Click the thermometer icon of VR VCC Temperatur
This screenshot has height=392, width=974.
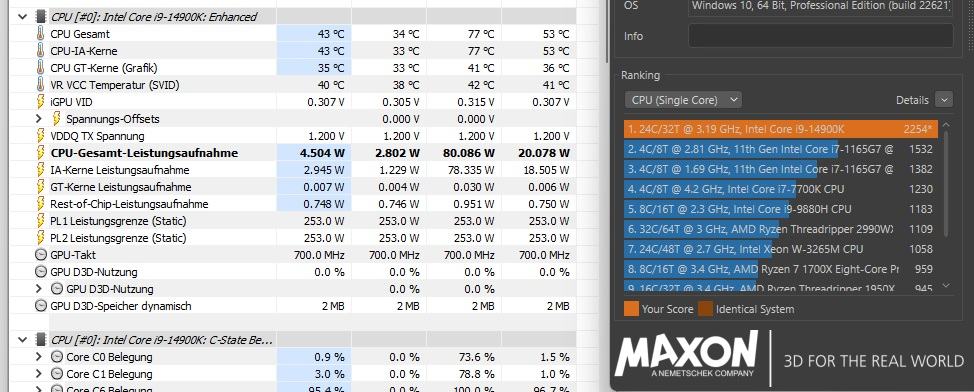click(x=41, y=84)
